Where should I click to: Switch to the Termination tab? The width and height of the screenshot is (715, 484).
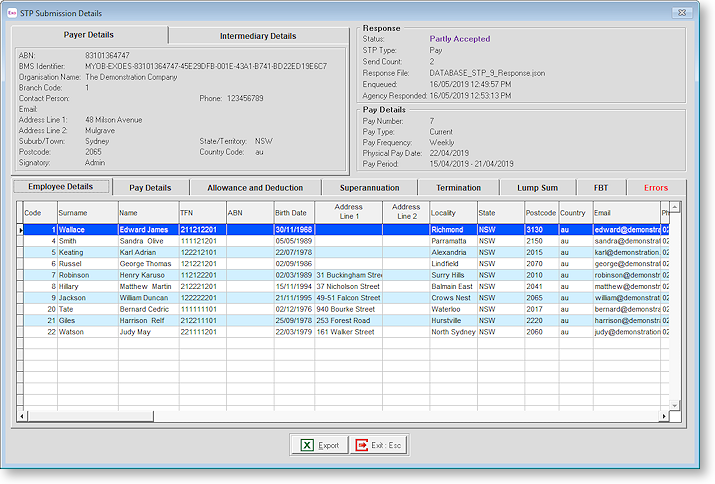[458, 188]
